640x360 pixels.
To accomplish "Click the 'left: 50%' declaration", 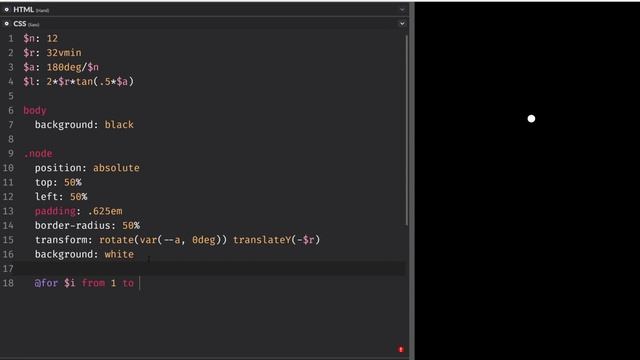I will point(61,196).
